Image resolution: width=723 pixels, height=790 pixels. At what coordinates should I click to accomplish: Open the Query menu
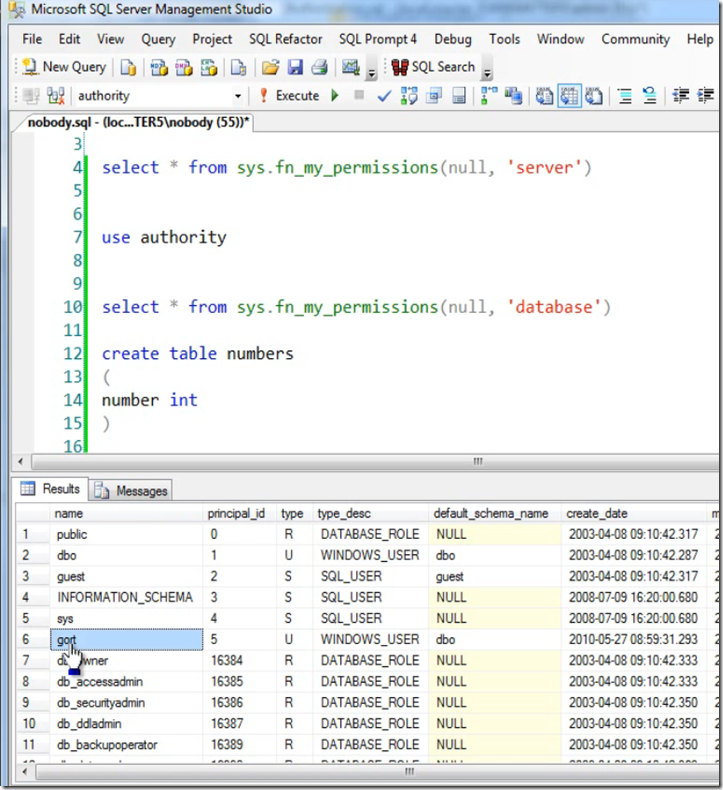(x=158, y=39)
